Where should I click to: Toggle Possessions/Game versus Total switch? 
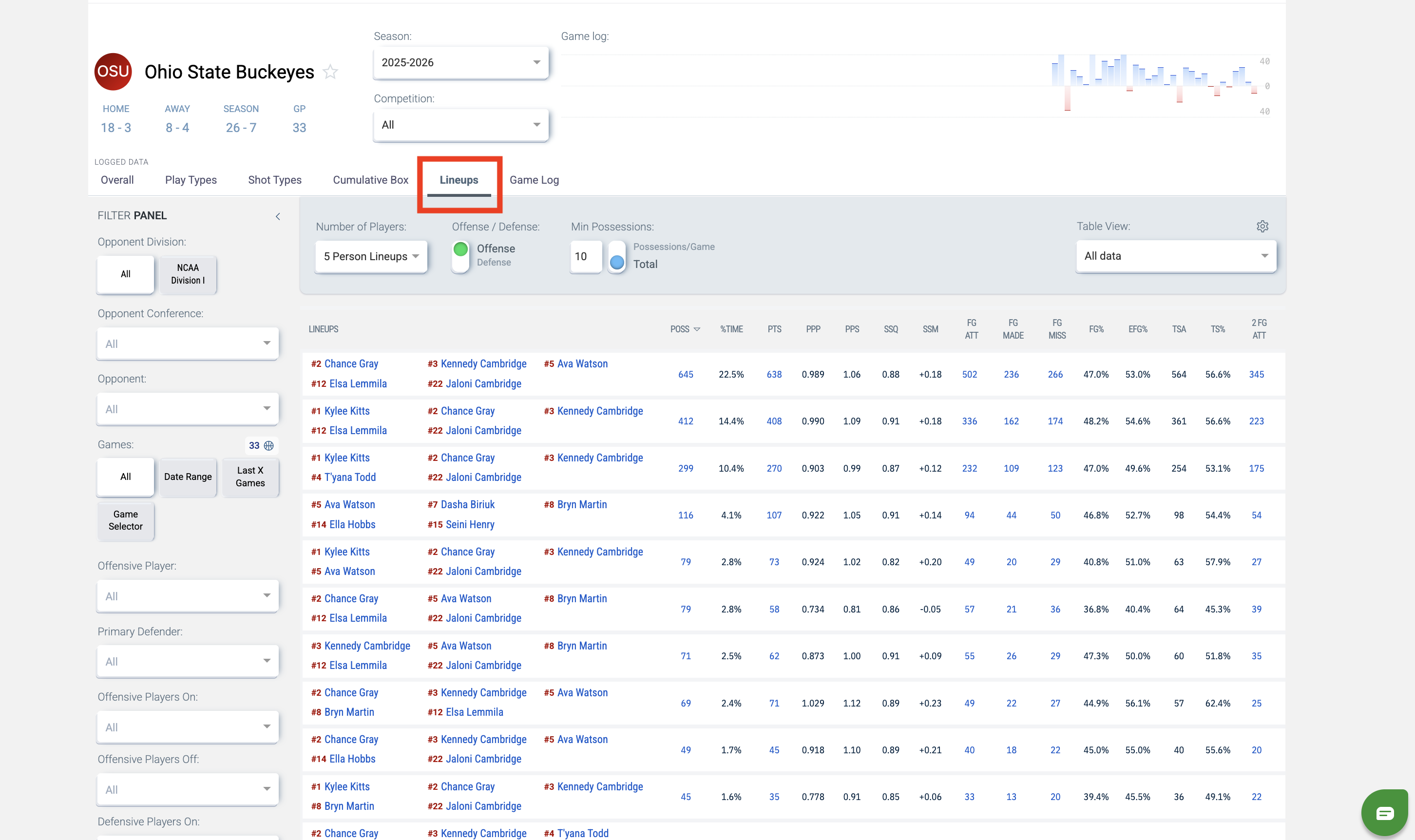616,256
